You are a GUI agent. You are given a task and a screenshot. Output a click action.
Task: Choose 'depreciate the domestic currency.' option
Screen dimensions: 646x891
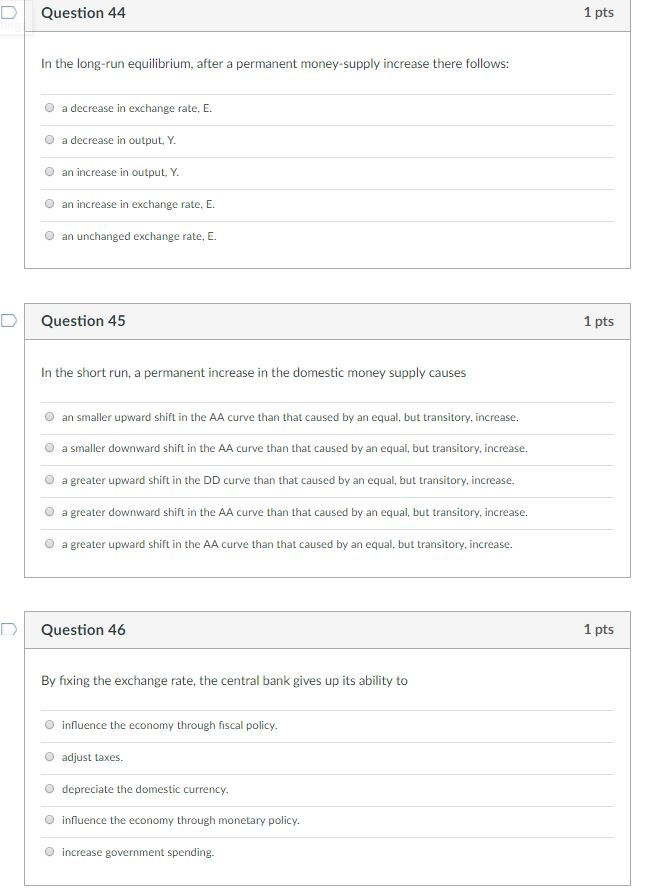click(x=49, y=789)
